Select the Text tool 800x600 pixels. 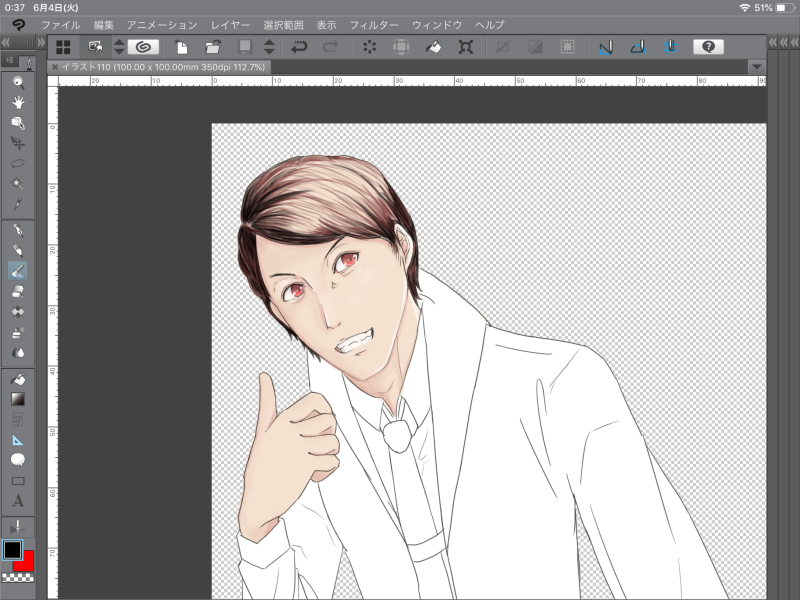[17, 501]
